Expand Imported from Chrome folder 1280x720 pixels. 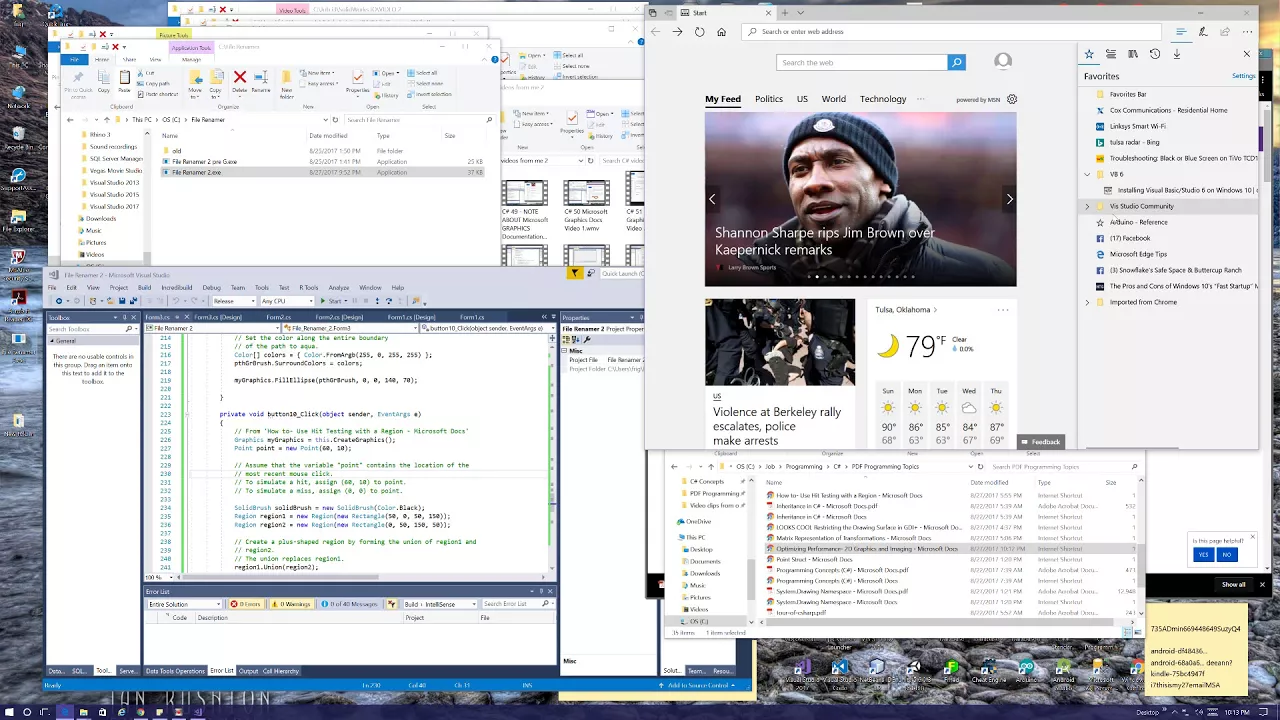pyautogui.click(x=1088, y=302)
